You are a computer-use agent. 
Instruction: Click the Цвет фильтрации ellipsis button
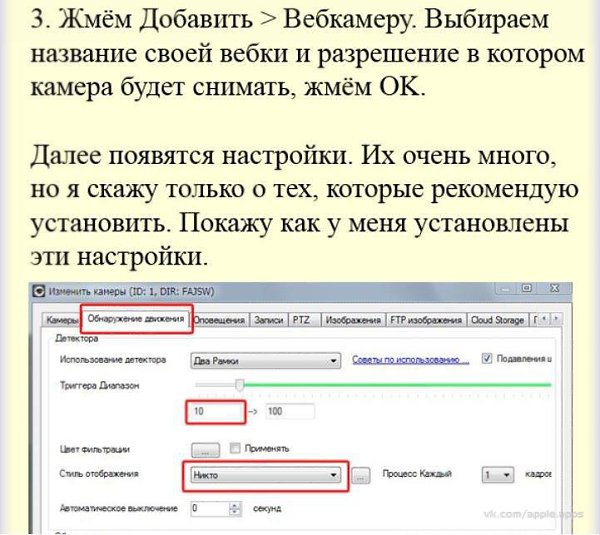pos(204,449)
